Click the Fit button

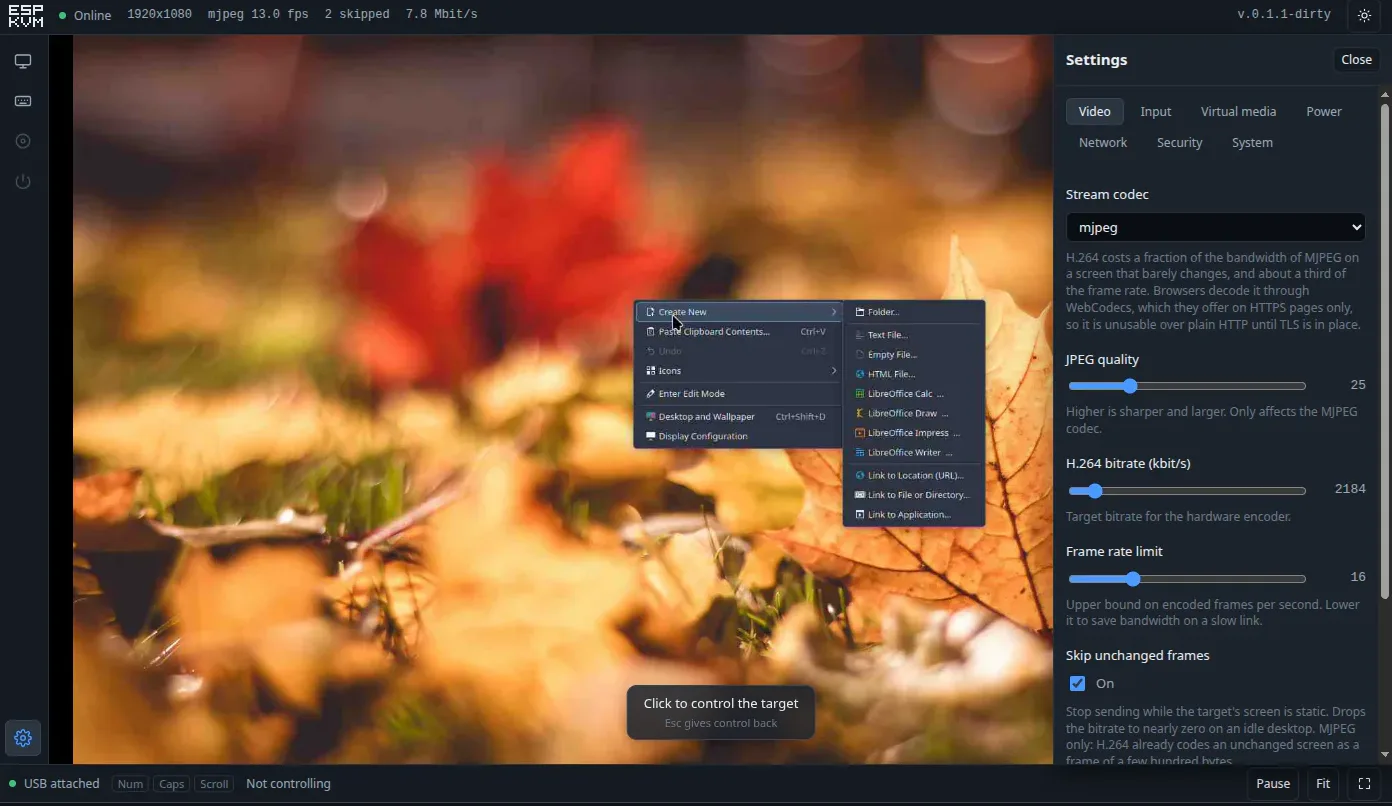pos(1322,784)
